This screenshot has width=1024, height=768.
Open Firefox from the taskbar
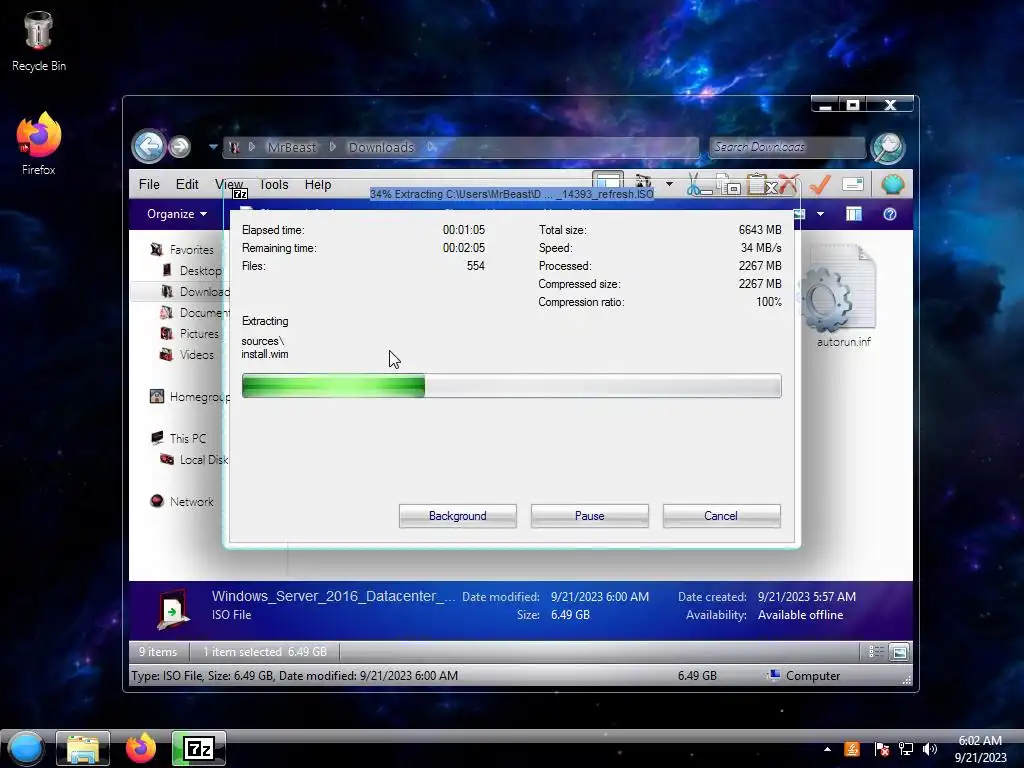[x=140, y=748]
